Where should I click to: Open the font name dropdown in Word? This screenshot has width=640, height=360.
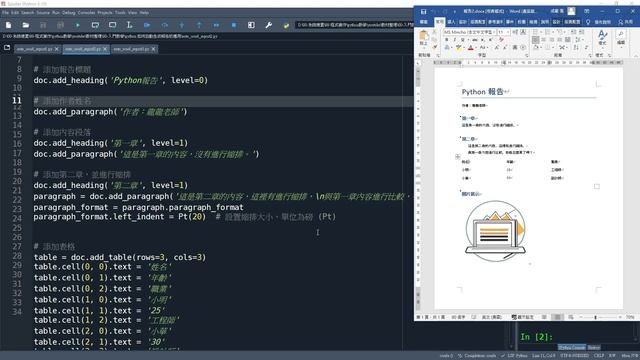coord(495,32)
